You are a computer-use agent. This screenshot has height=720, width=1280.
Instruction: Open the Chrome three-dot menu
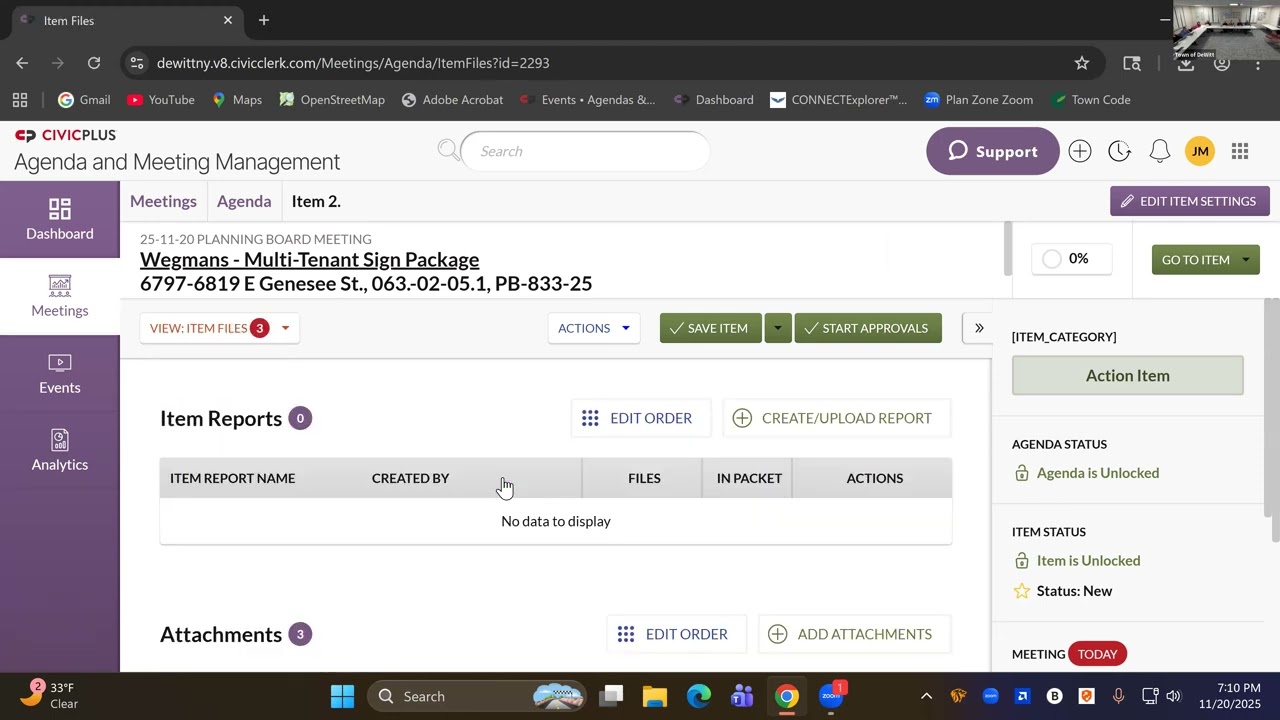point(1258,63)
